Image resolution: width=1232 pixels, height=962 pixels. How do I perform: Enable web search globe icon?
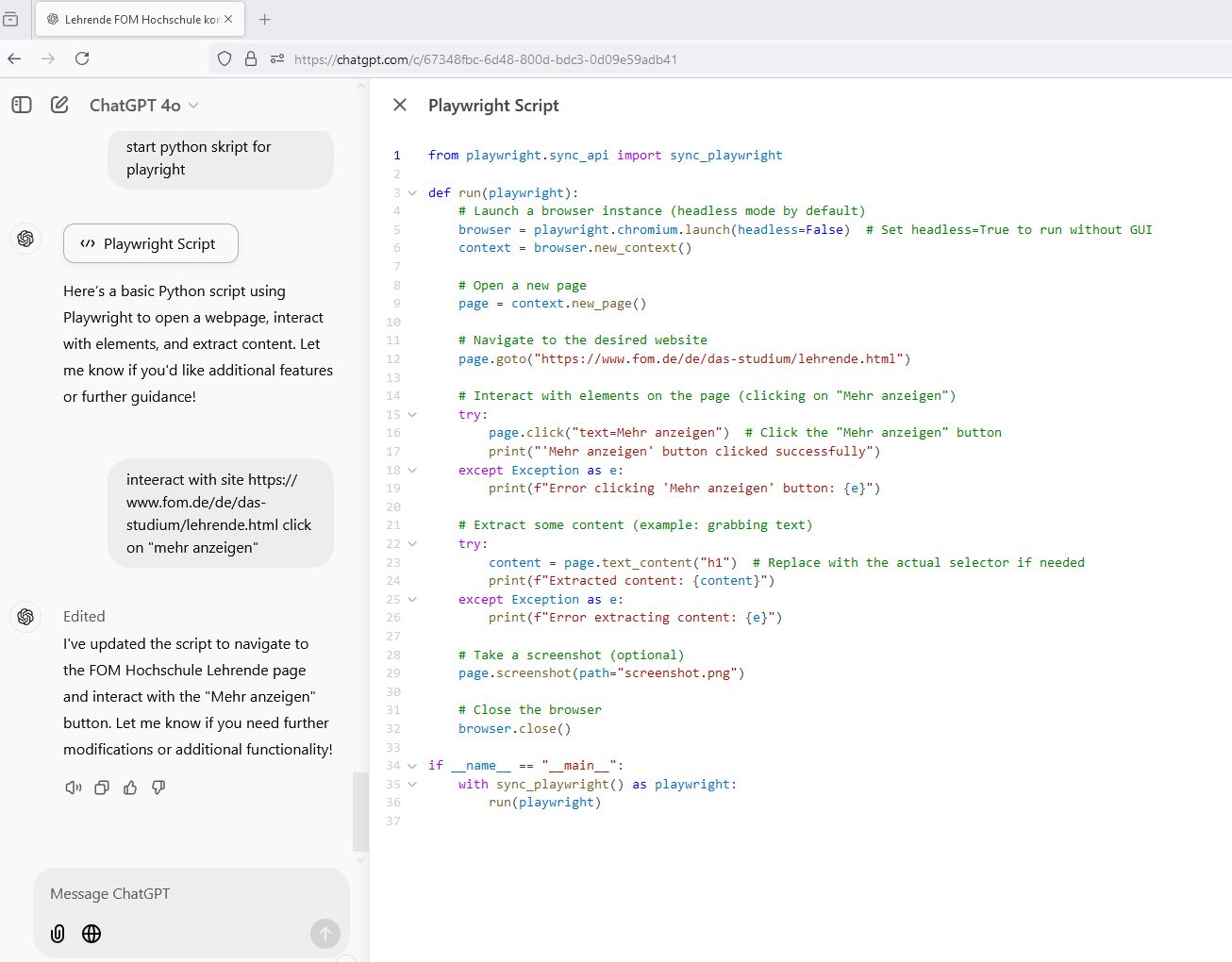92,934
